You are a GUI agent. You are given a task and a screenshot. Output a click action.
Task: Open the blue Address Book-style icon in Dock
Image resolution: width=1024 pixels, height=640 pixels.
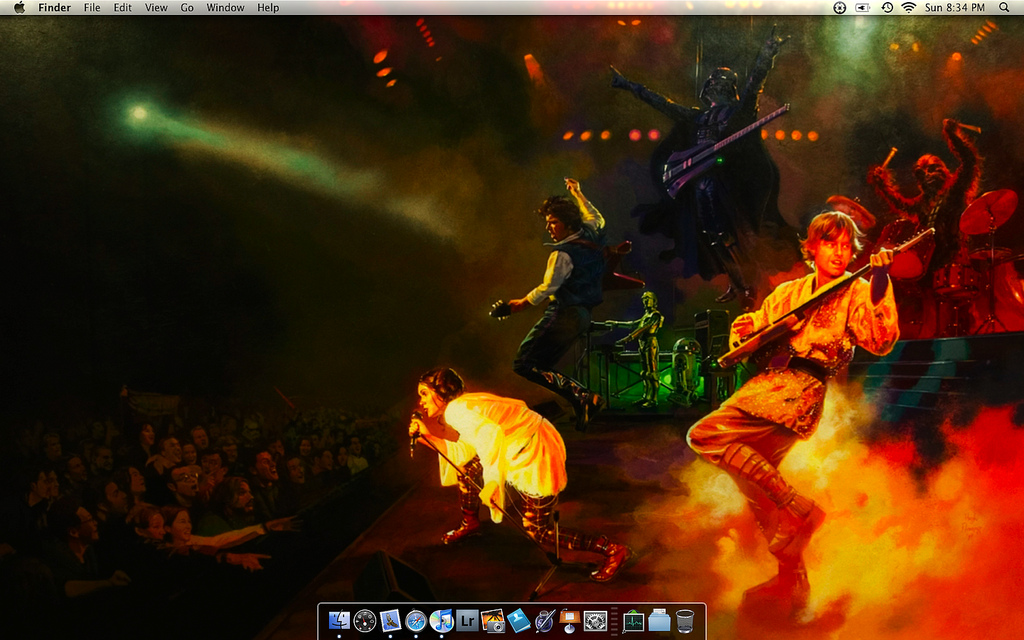tap(519, 620)
